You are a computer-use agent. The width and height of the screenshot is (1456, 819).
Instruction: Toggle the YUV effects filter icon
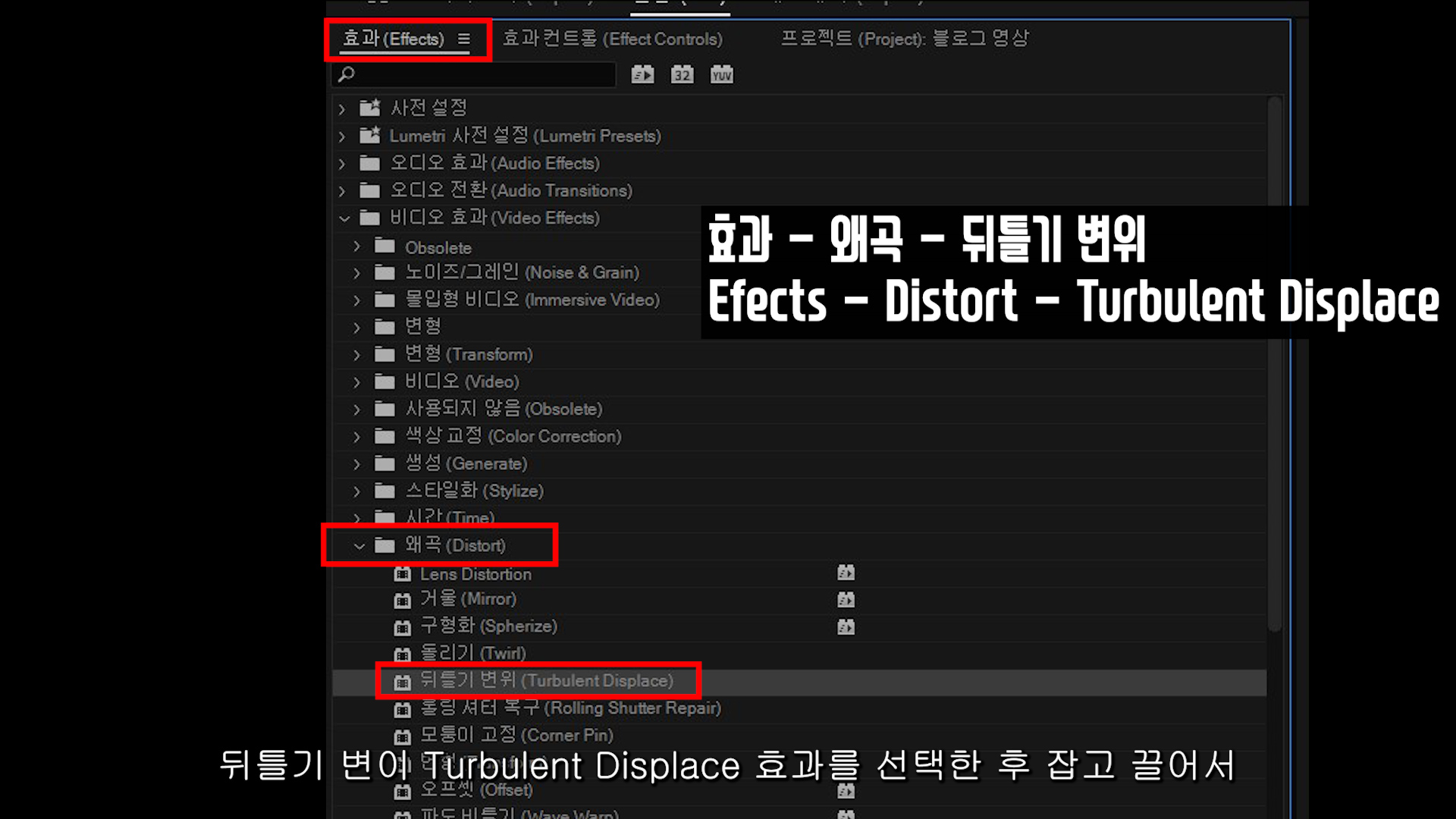(721, 74)
